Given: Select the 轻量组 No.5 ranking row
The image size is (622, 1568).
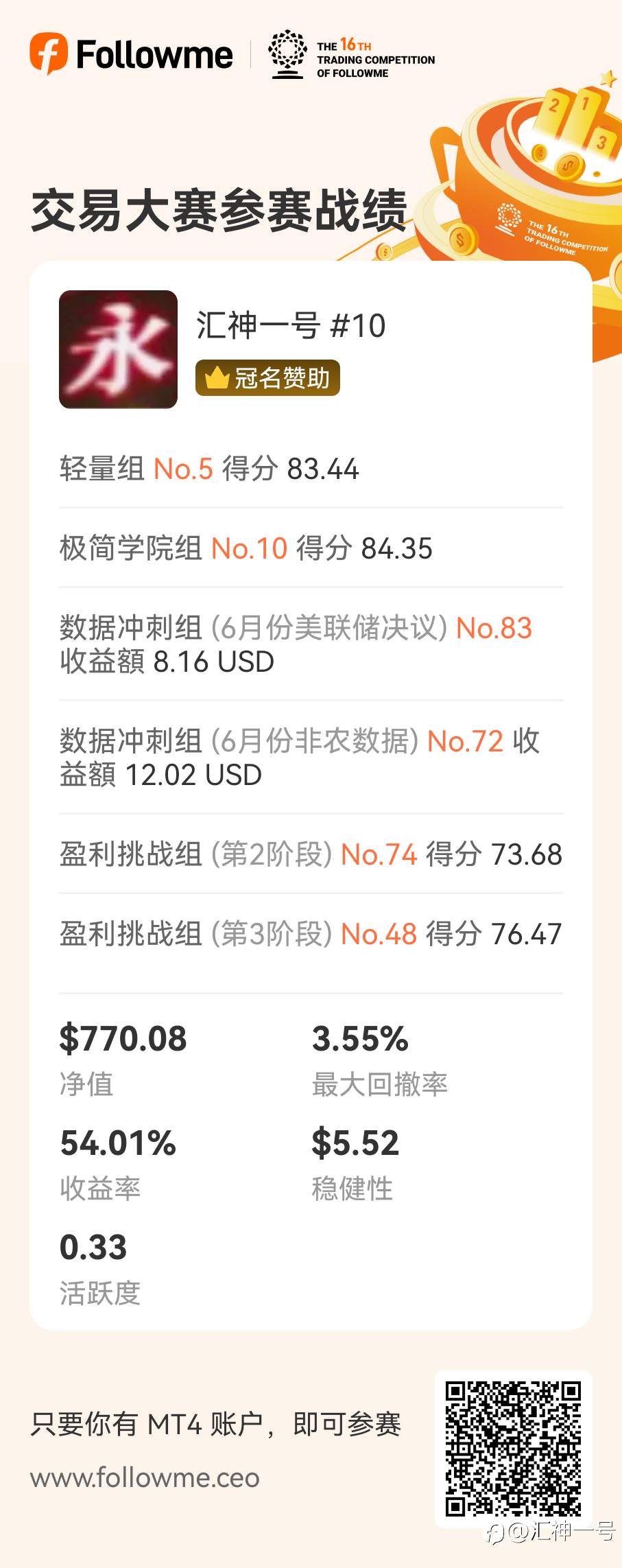Looking at the screenshot, I should click(x=209, y=469).
